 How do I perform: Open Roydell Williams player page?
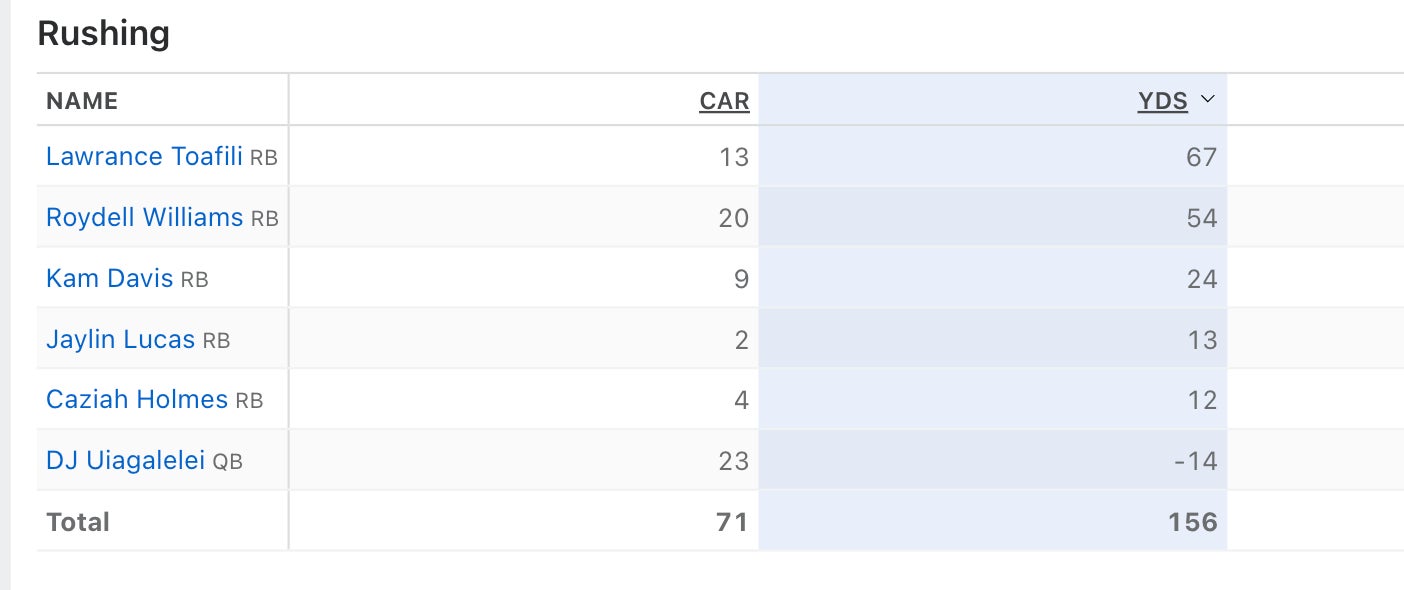click(x=144, y=218)
